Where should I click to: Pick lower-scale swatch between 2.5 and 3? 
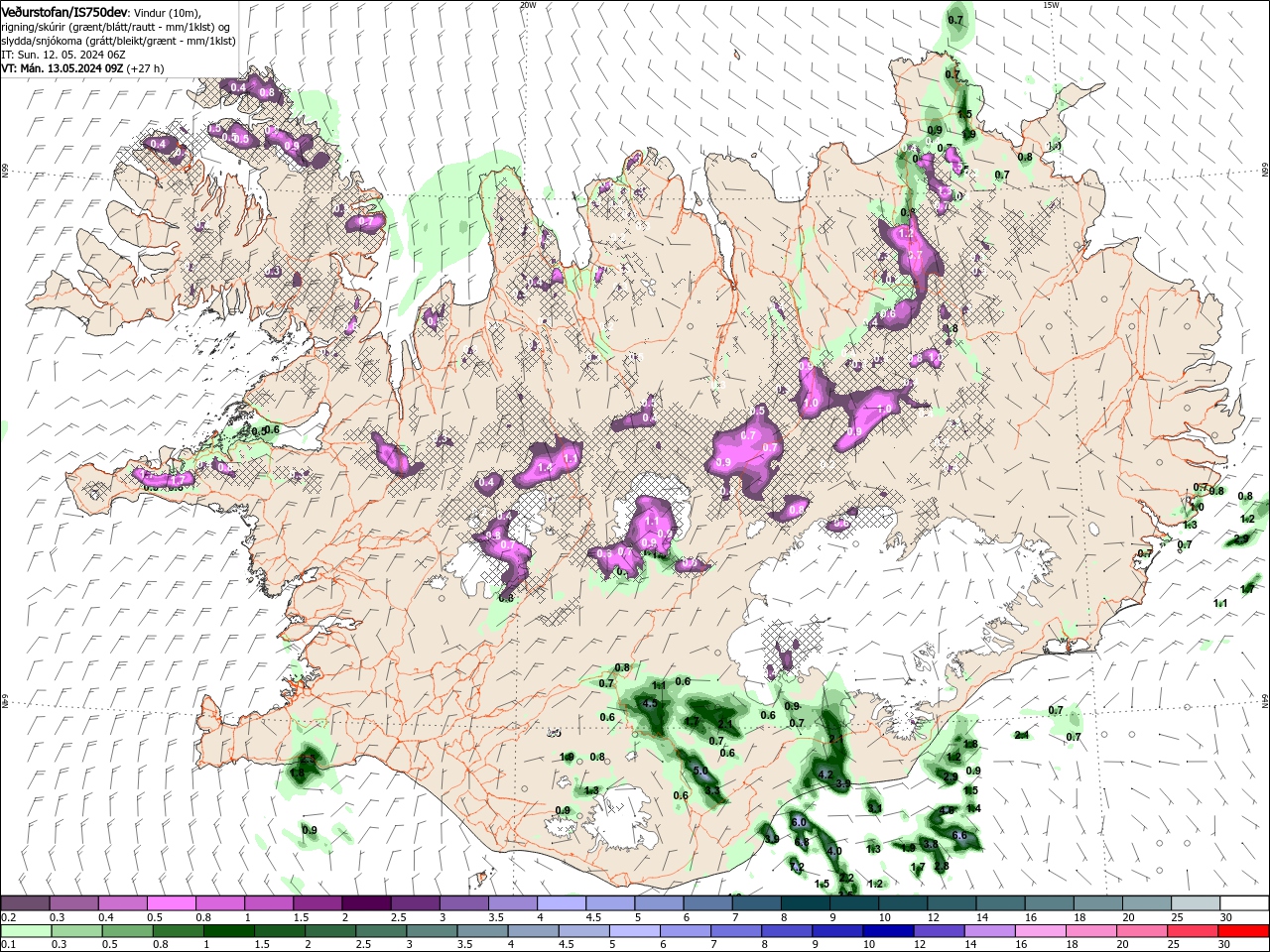[381, 931]
